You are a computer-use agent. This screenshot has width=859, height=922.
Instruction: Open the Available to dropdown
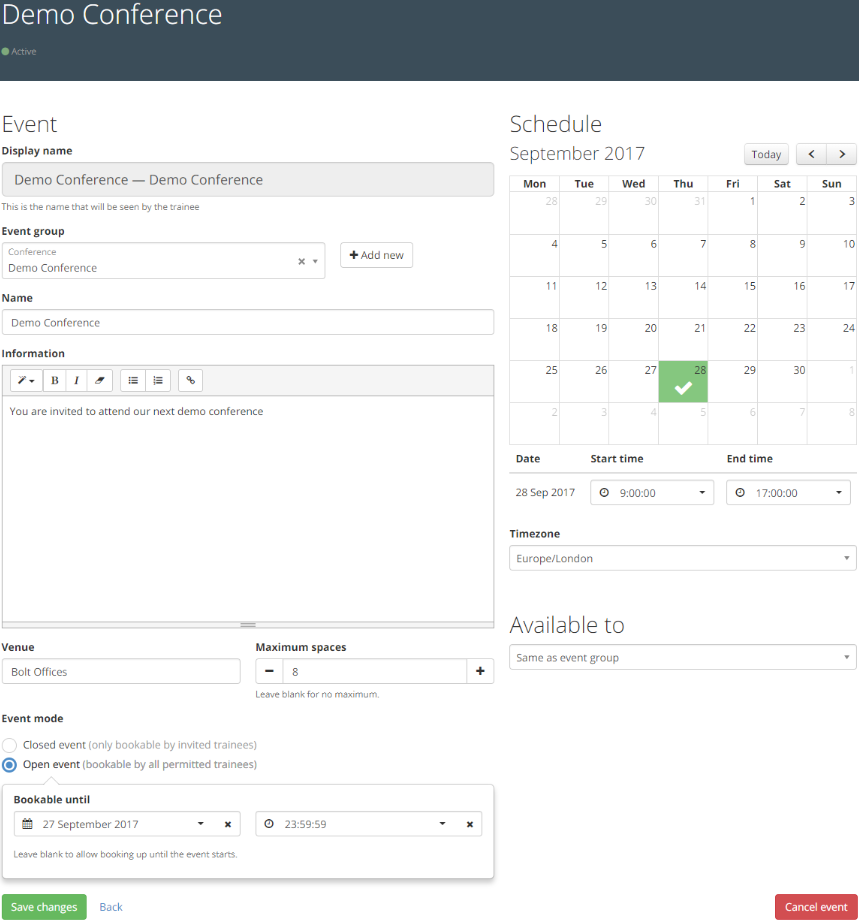pos(683,657)
